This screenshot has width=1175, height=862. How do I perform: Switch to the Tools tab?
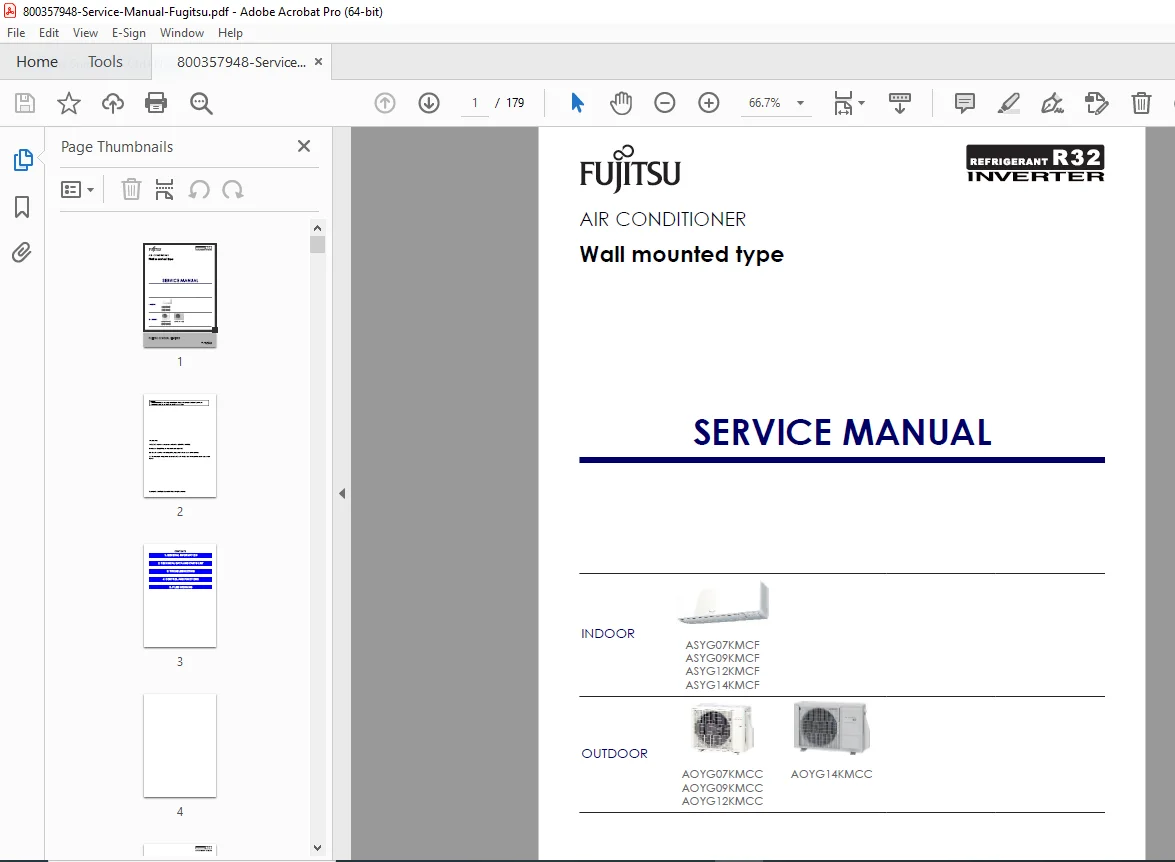click(105, 61)
